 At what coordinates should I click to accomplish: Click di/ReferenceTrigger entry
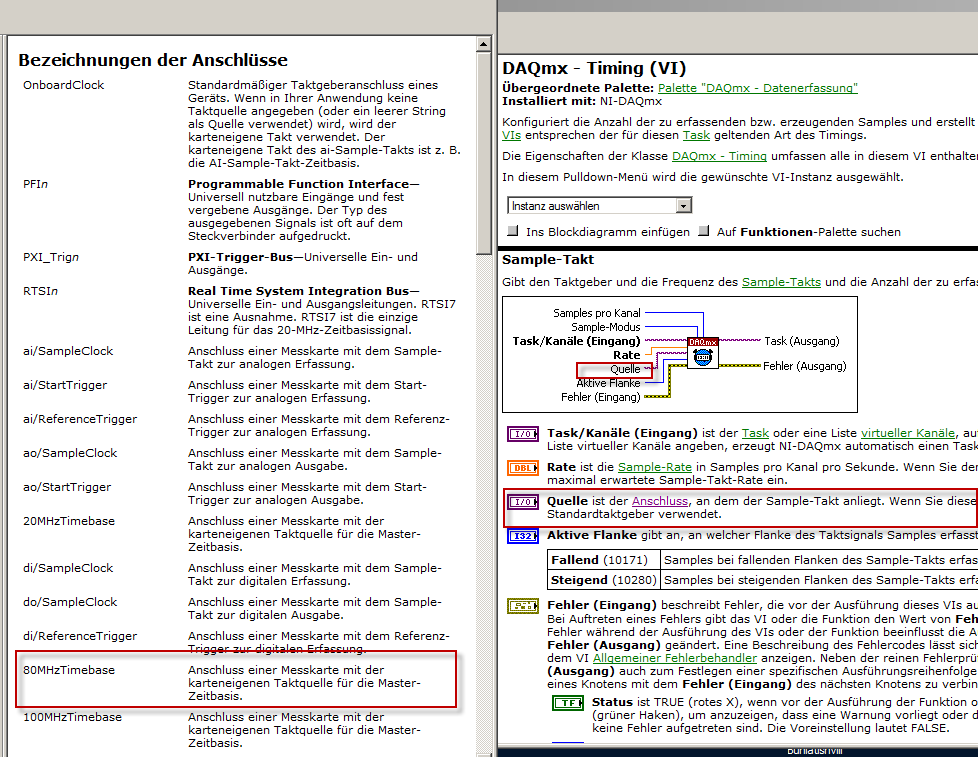(80, 636)
